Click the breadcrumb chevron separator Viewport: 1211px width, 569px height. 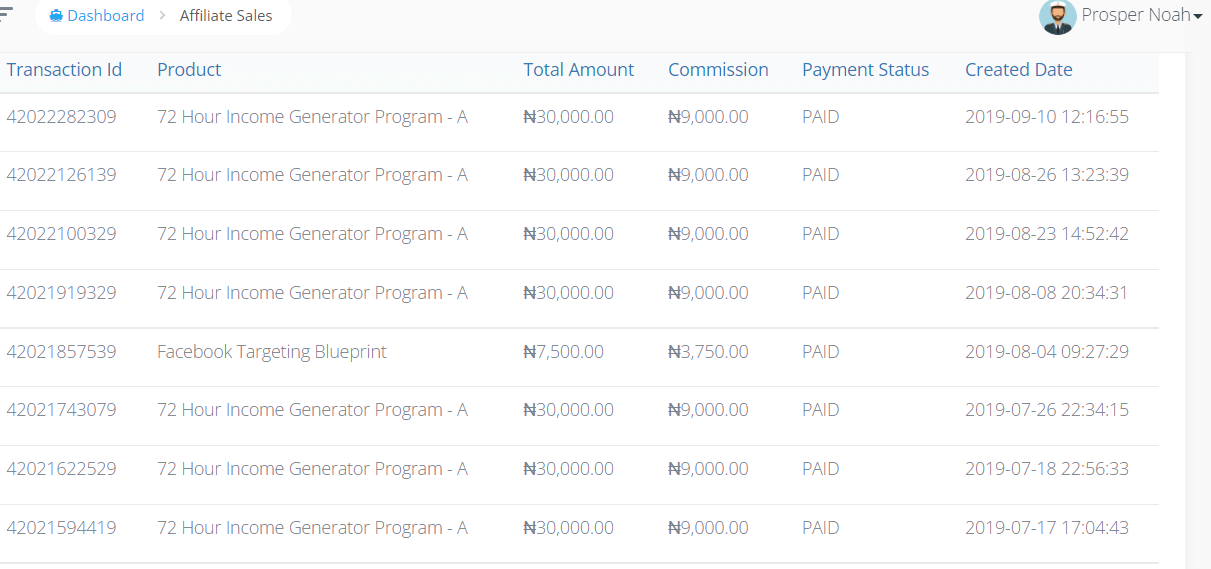162,16
